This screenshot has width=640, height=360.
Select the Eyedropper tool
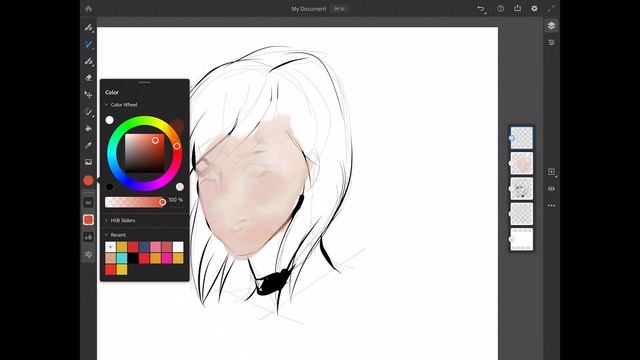89,145
